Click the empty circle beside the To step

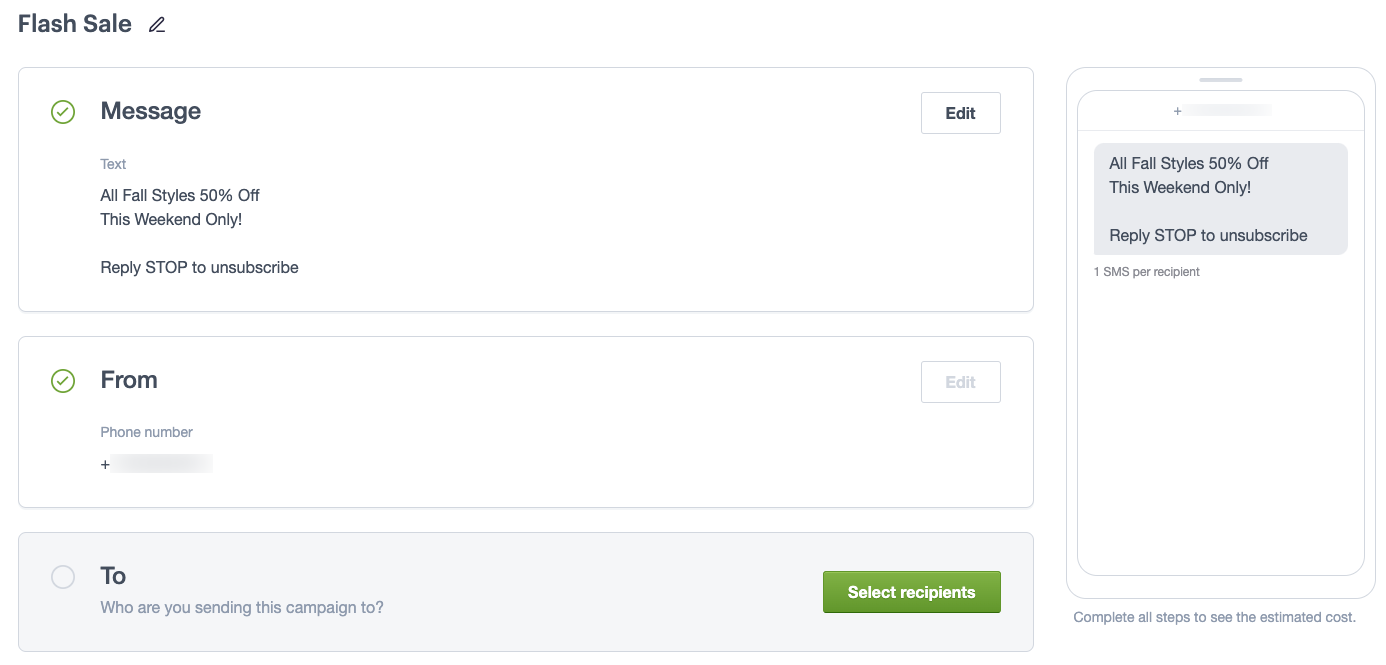(x=63, y=577)
